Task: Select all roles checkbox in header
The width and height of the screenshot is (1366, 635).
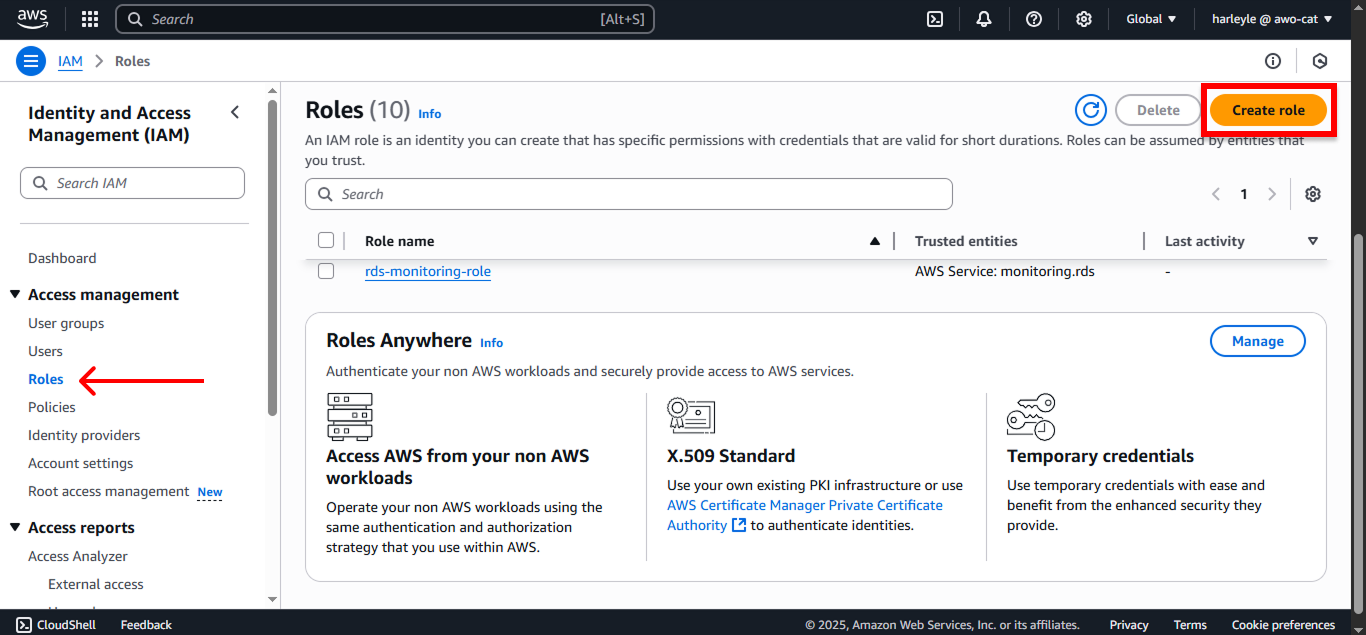Action: click(x=326, y=240)
